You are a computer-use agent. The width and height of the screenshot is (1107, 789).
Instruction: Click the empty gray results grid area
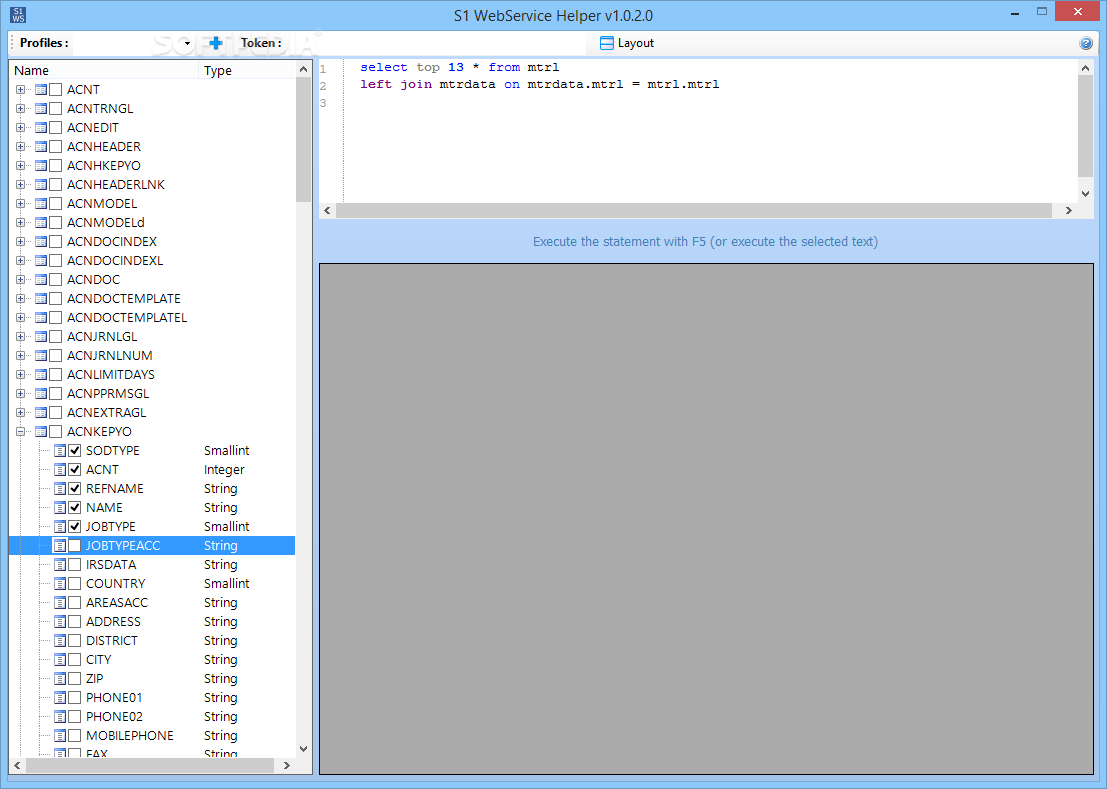tap(706, 519)
